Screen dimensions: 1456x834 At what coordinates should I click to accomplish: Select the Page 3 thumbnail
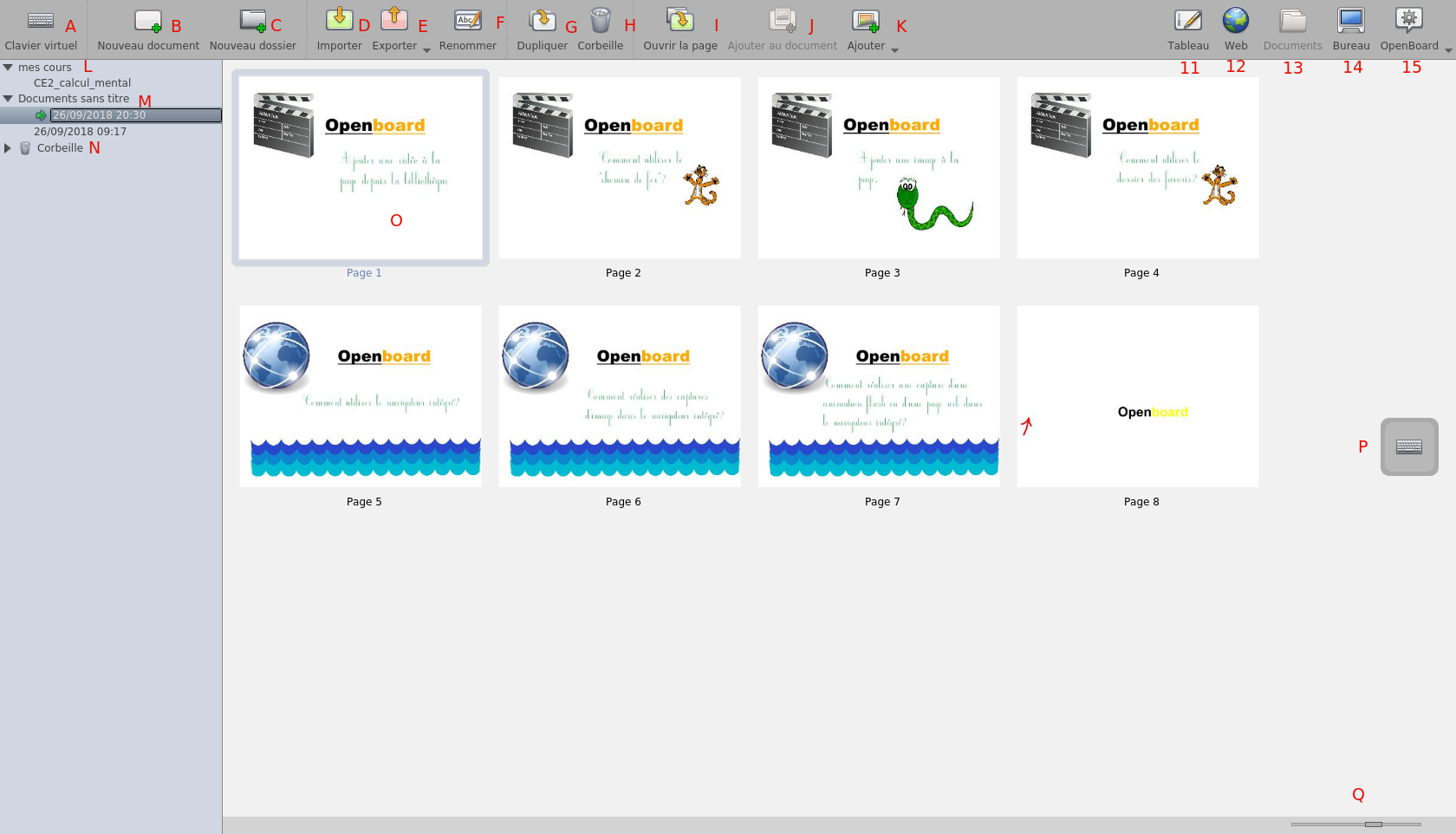click(878, 167)
